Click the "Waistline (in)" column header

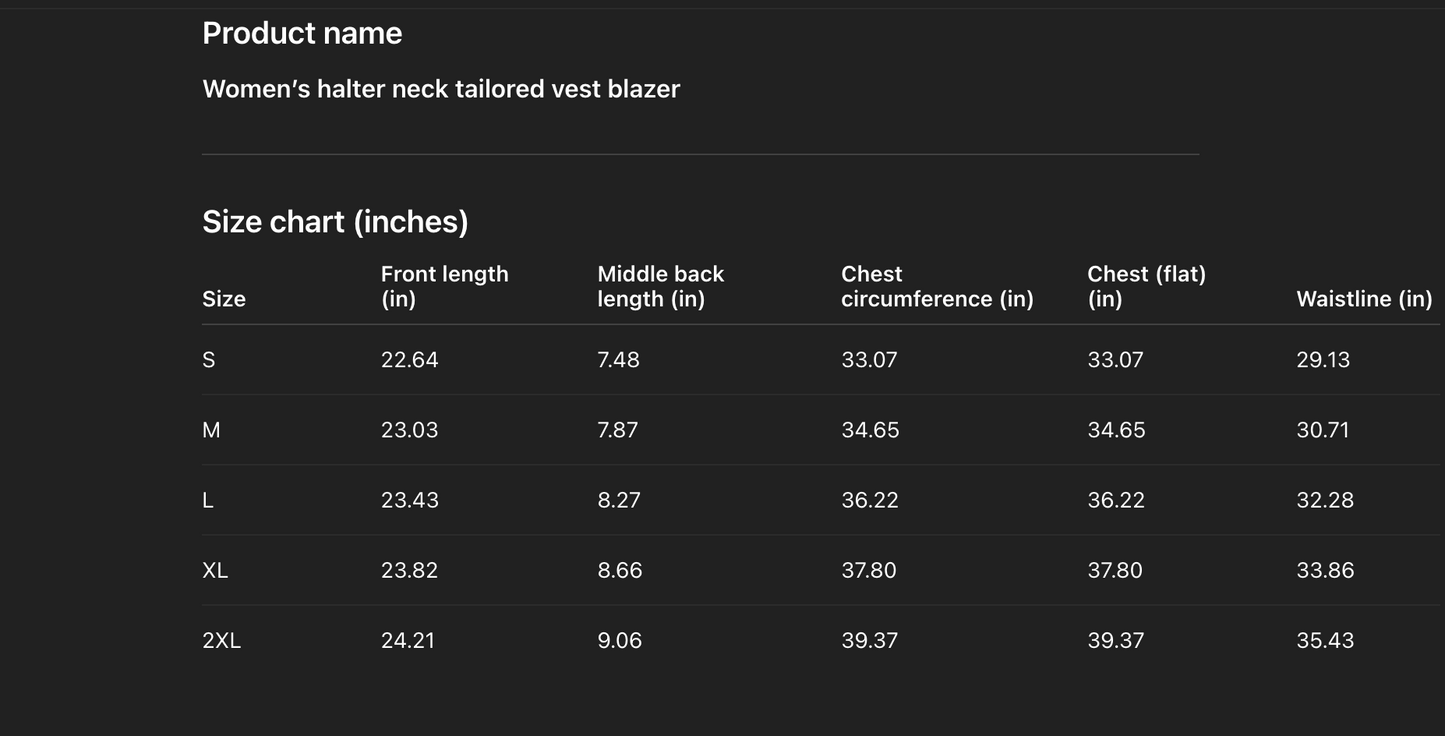[1364, 299]
